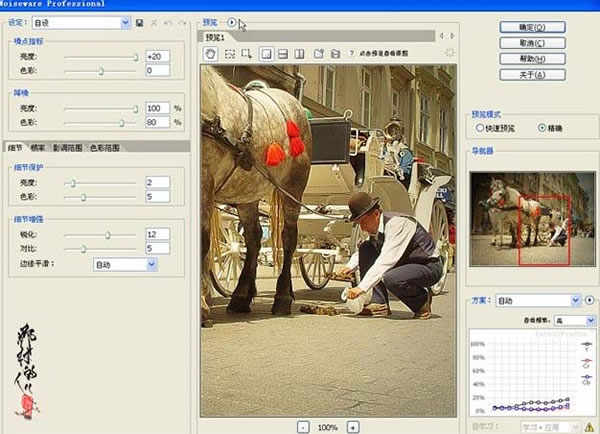Choose the dashed rectangle region selection tool
The height and width of the screenshot is (434, 600).
coord(230,54)
